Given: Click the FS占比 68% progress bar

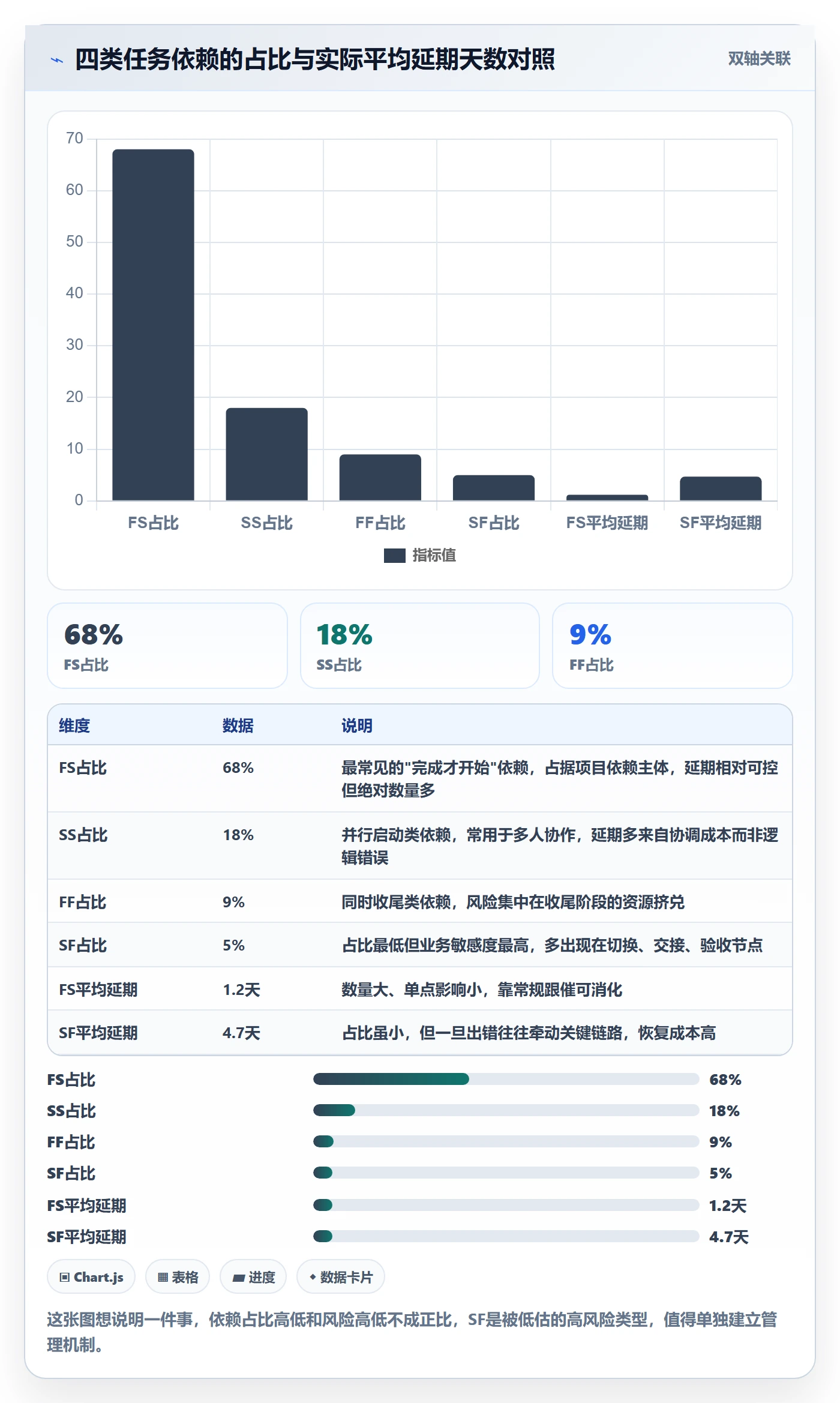Looking at the screenshot, I should [x=506, y=1079].
